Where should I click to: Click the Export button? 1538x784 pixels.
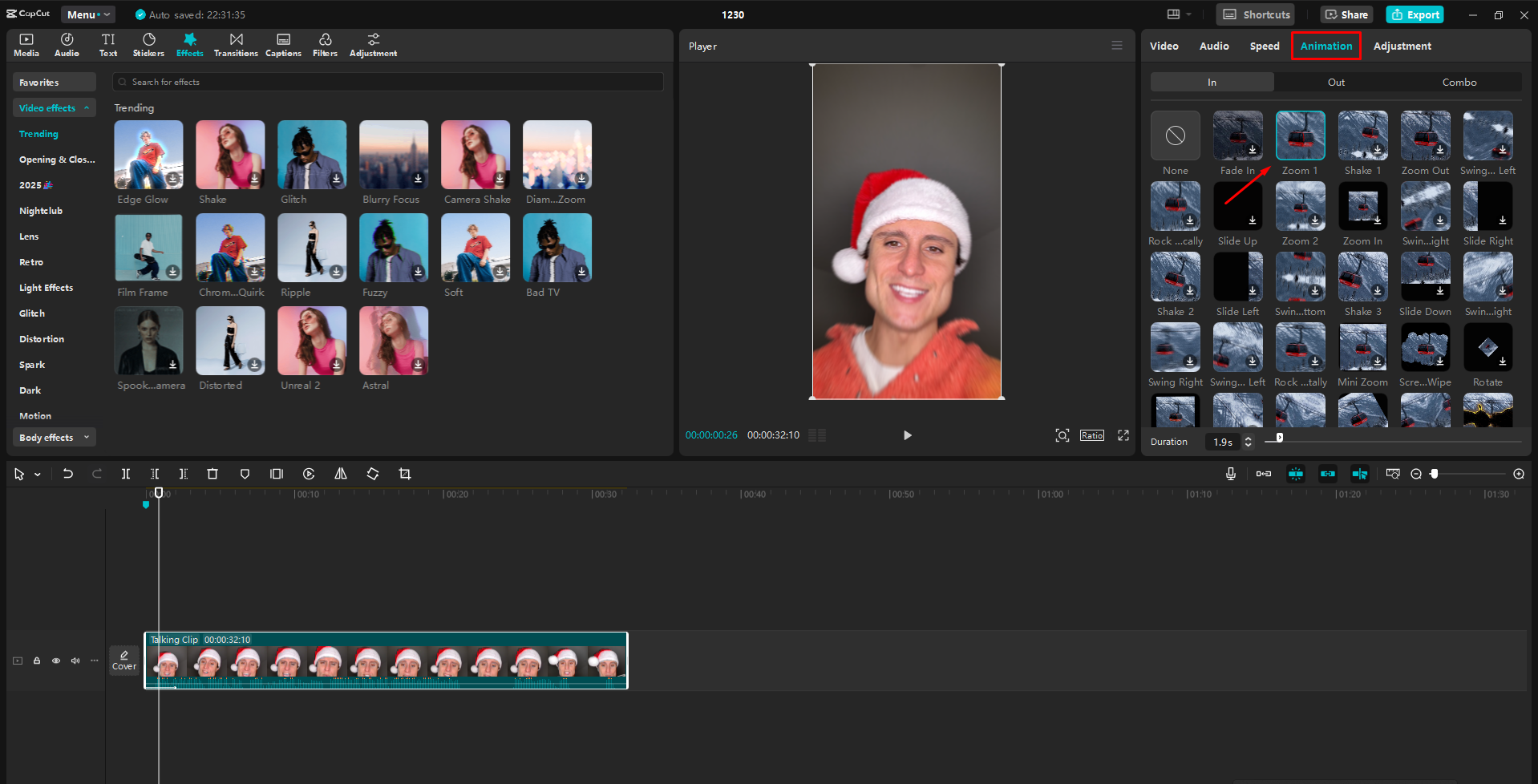(x=1414, y=14)
